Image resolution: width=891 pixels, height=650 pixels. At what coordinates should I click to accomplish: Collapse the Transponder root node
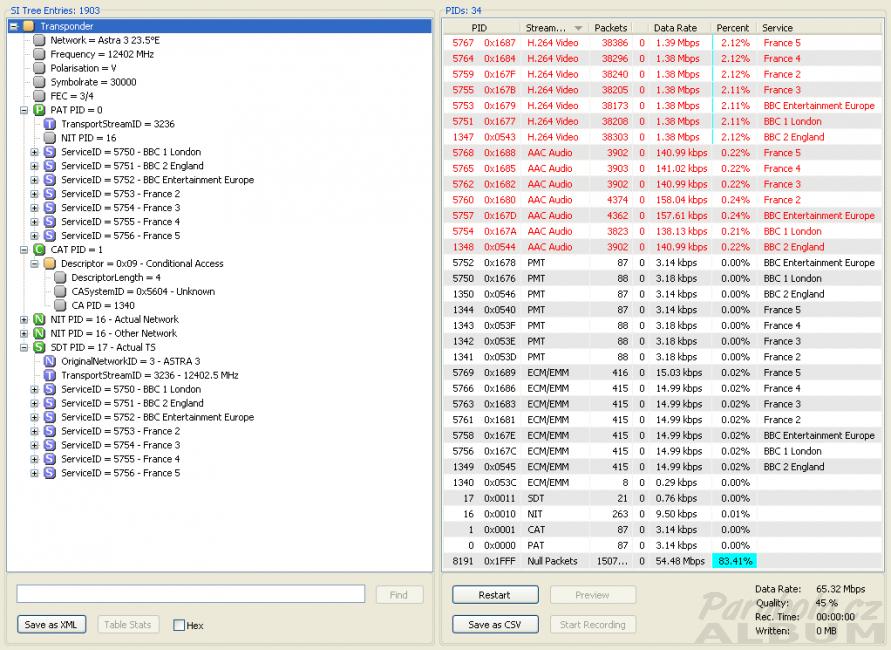tap(14, 26)
